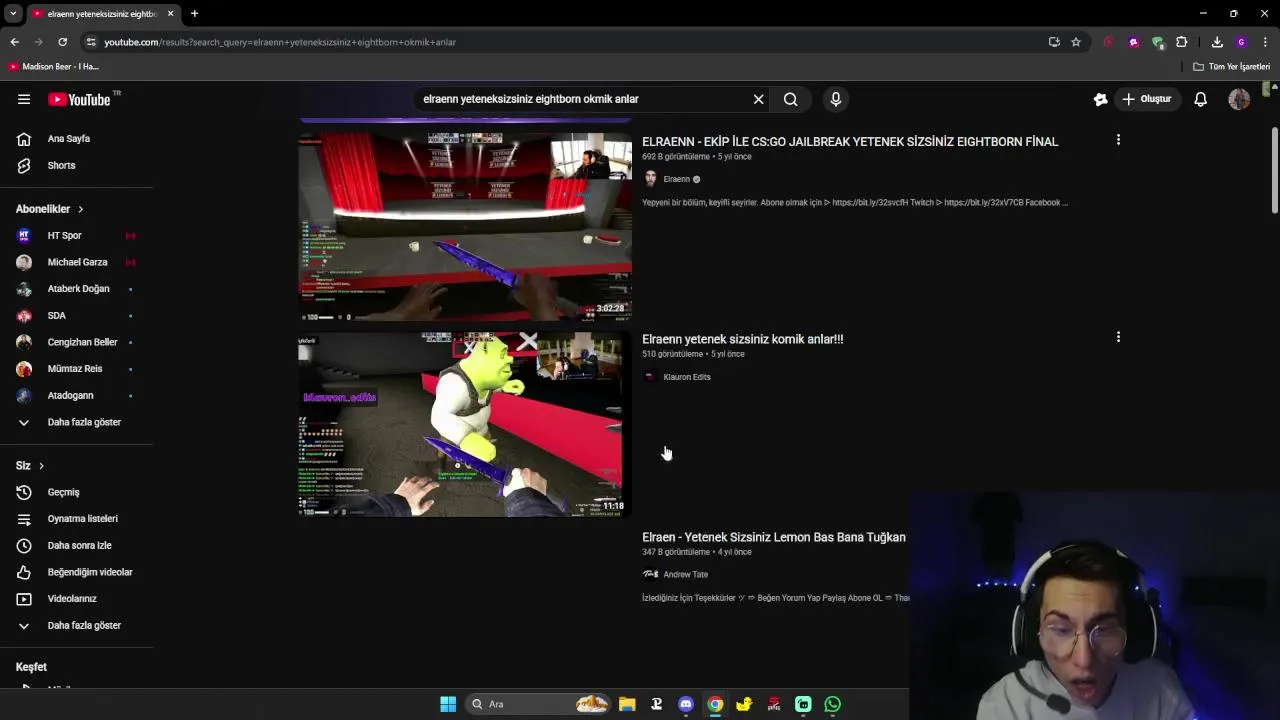Open Madison Beer bookmark
Image resolution: width=1280 pixels, height=720 pixels.
tap(54, 67)
